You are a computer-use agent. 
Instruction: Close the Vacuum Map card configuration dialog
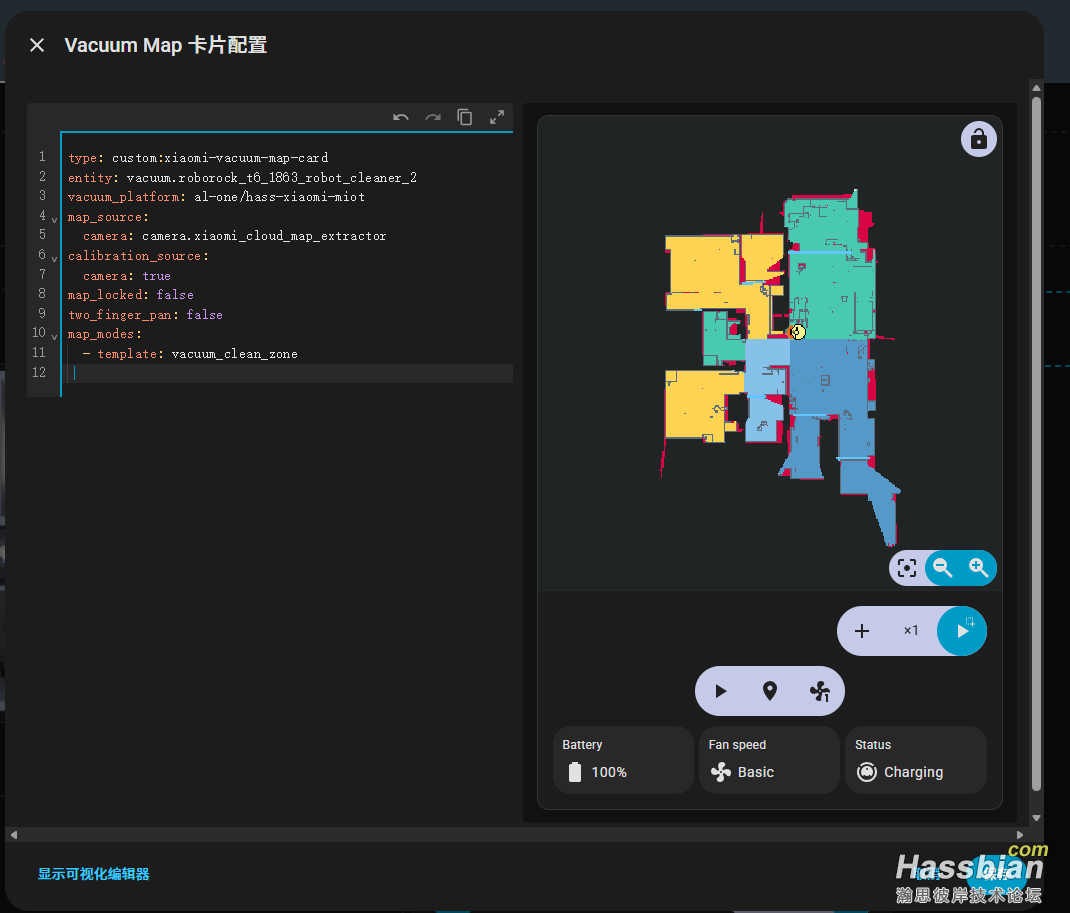(37, 45)
